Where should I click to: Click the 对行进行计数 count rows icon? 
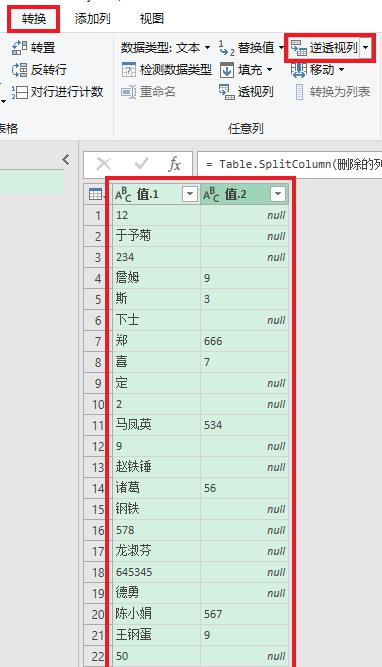(x=19, y=91)
